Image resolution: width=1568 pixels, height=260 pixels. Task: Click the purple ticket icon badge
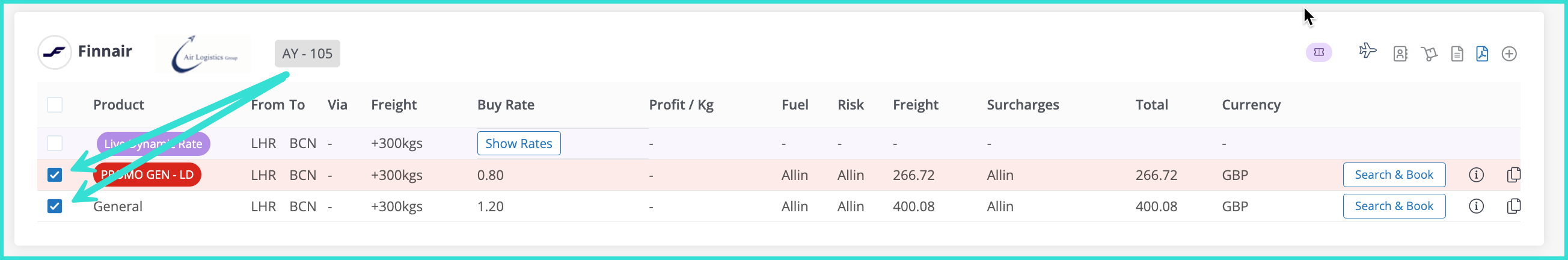click(1318, 53)
